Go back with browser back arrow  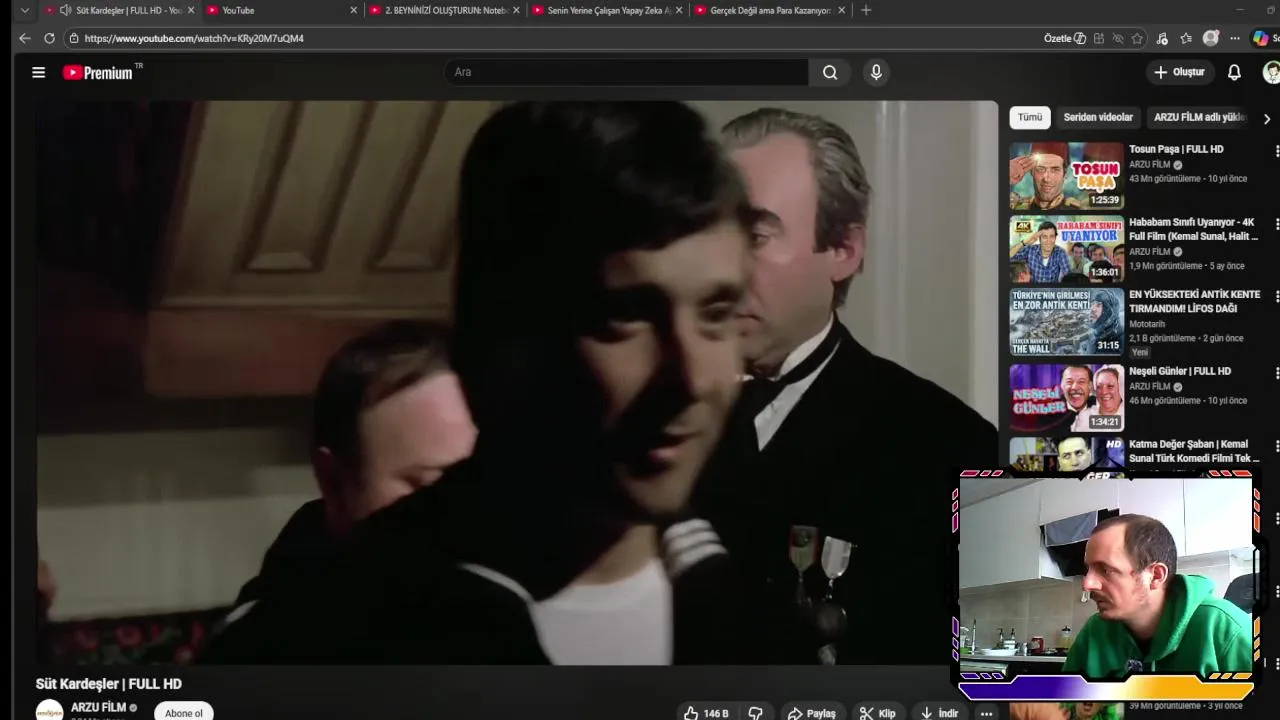coord(24,38)
